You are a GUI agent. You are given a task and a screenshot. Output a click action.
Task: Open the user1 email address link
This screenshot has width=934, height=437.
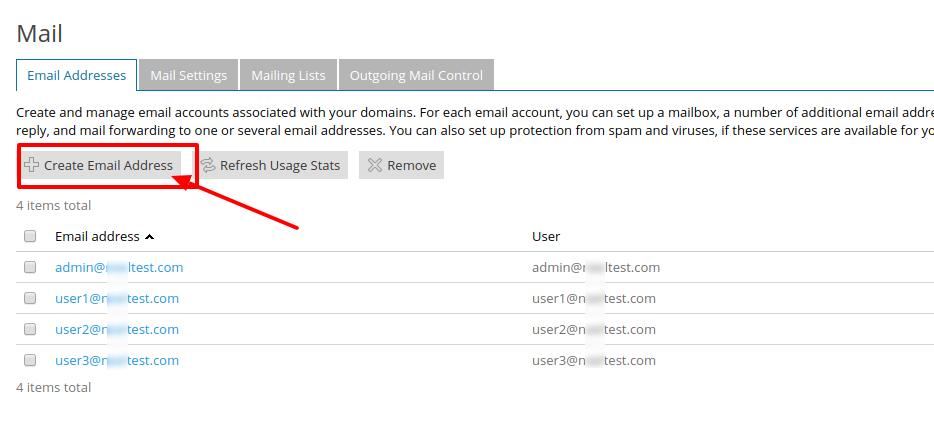117,298
